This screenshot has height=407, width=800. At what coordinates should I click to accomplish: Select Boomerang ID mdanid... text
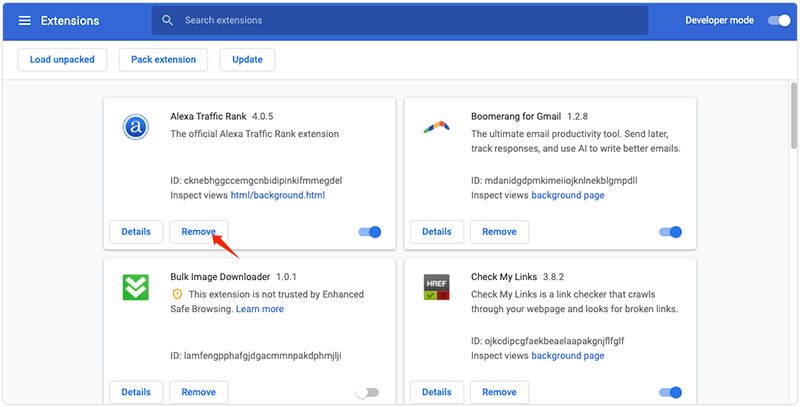tap(554, 181)
